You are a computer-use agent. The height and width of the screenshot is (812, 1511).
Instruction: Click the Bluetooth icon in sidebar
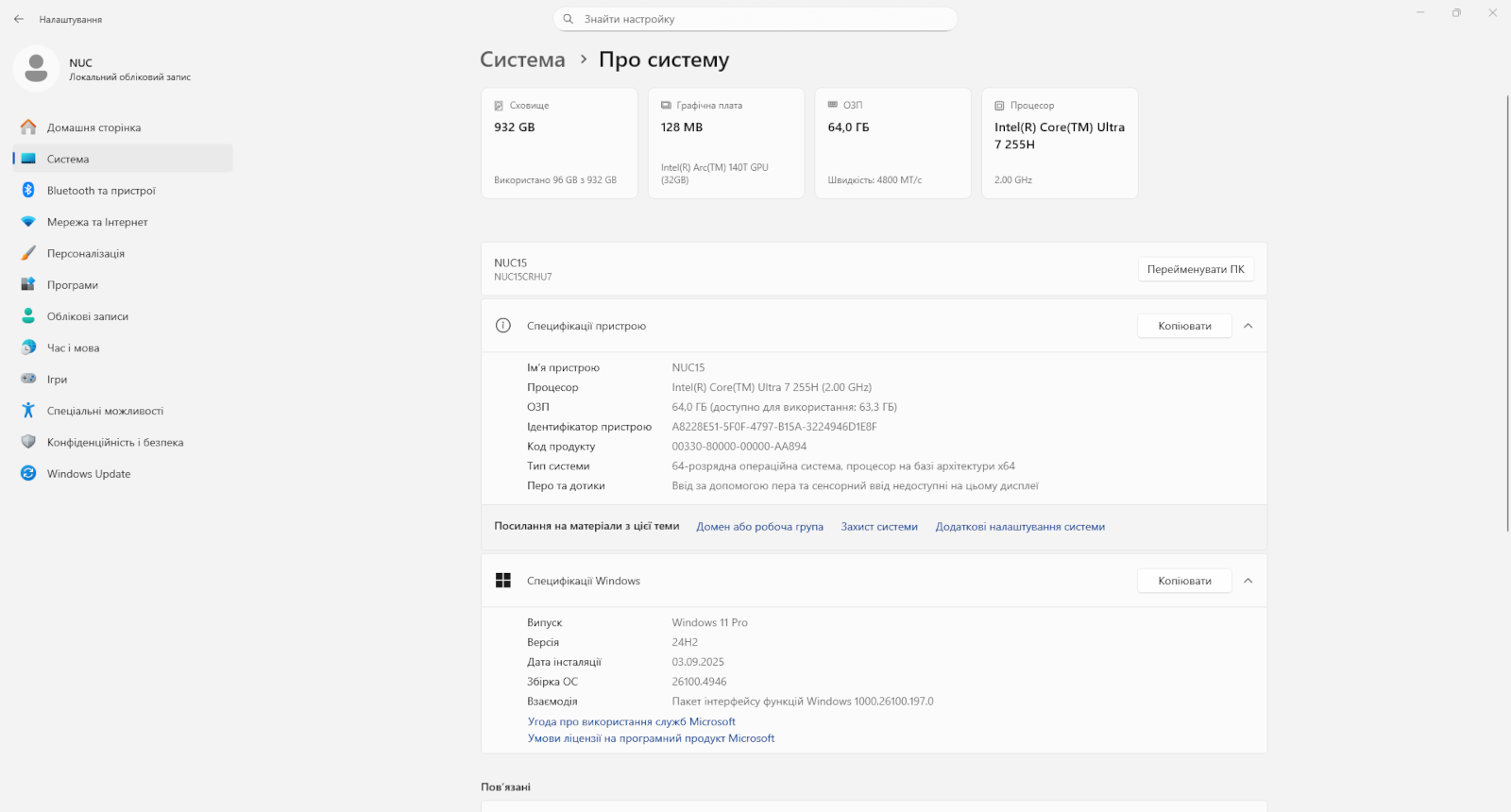click(x=28, y=190)
